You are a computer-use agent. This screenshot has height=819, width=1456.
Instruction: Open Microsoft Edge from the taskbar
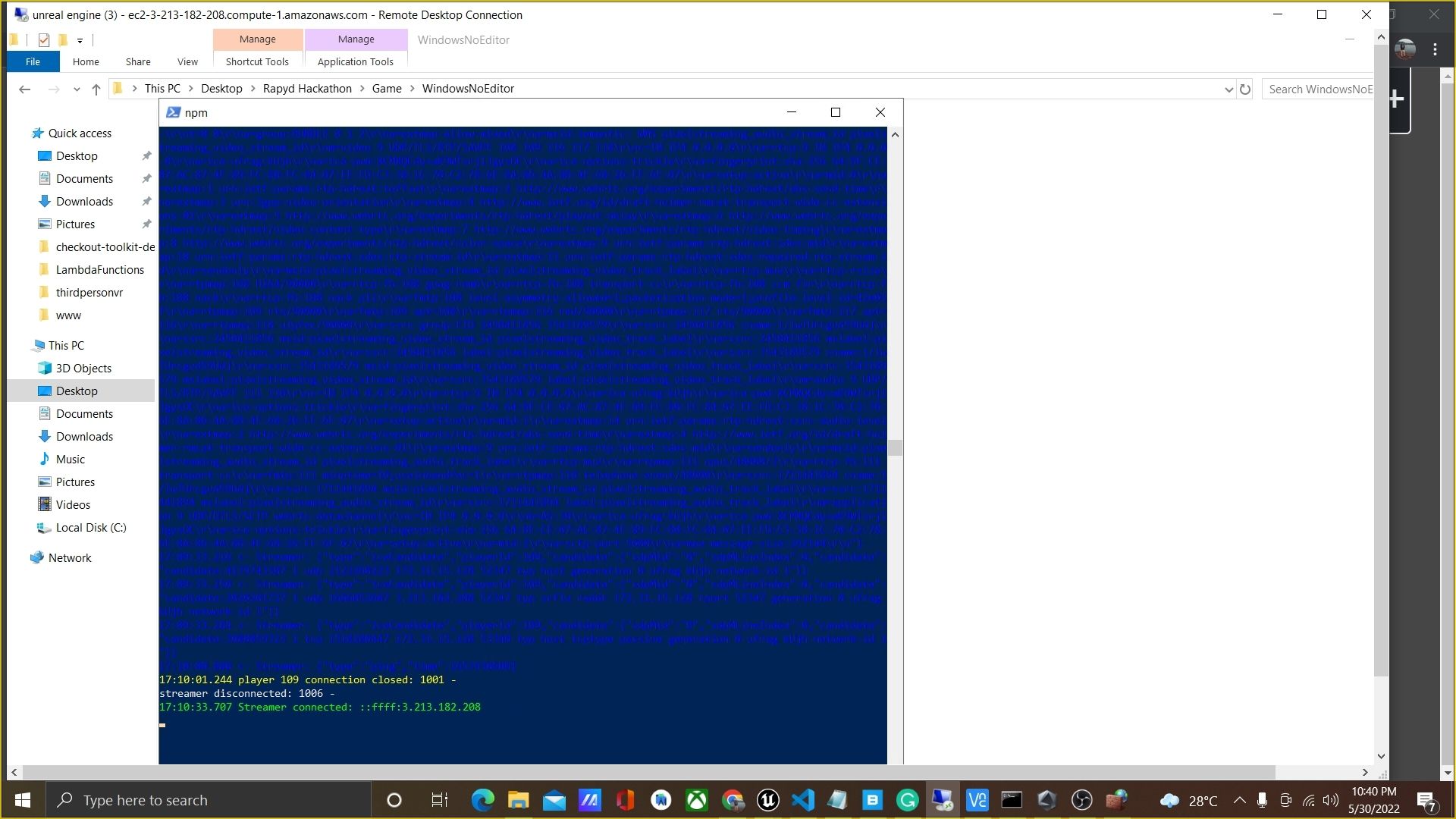click(x=482, y=800)
